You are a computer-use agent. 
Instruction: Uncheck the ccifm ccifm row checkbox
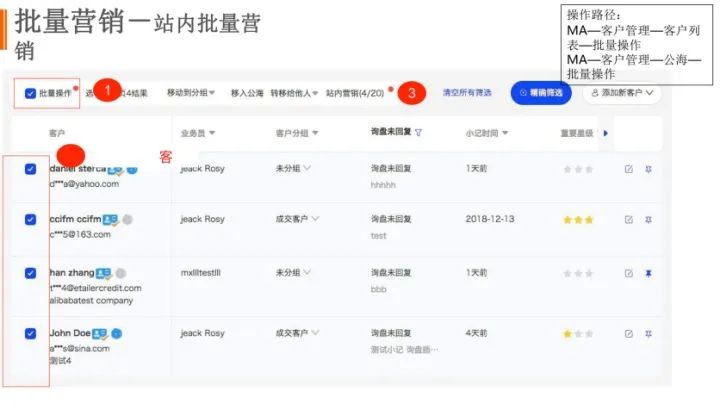point(30,219)
